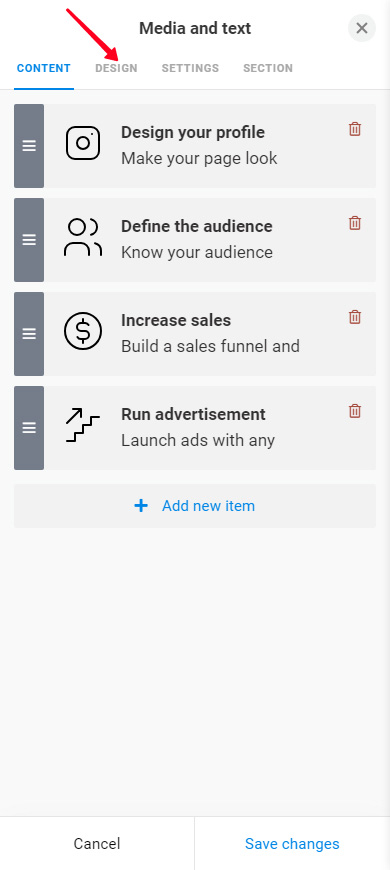Switch to the Design tab
Image resolution: width=390 pixels, height=870 pixels.
(x=116, y=68)
